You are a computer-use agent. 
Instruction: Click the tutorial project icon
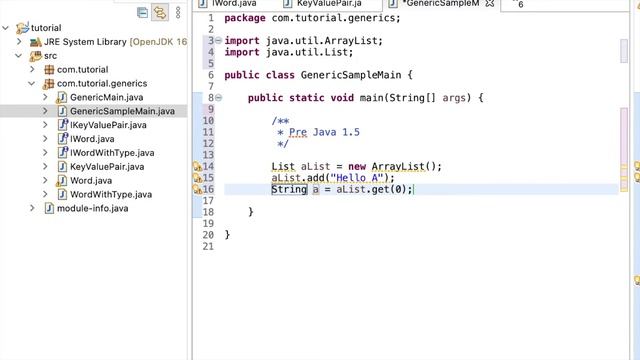(x=22, y=28)
